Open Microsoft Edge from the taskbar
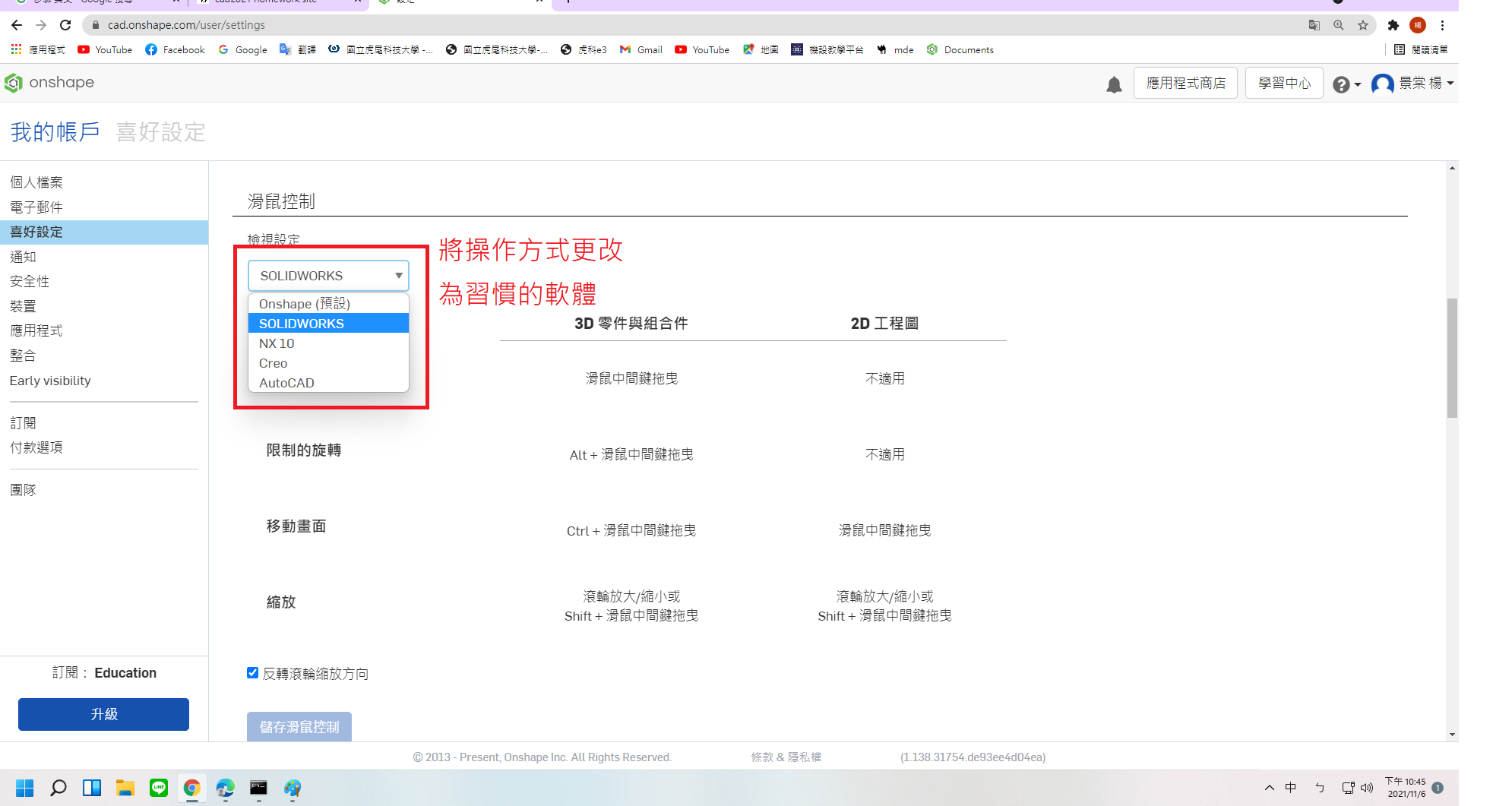The image size is (1512, 806). pyautogui.click(x=226, y=788)
